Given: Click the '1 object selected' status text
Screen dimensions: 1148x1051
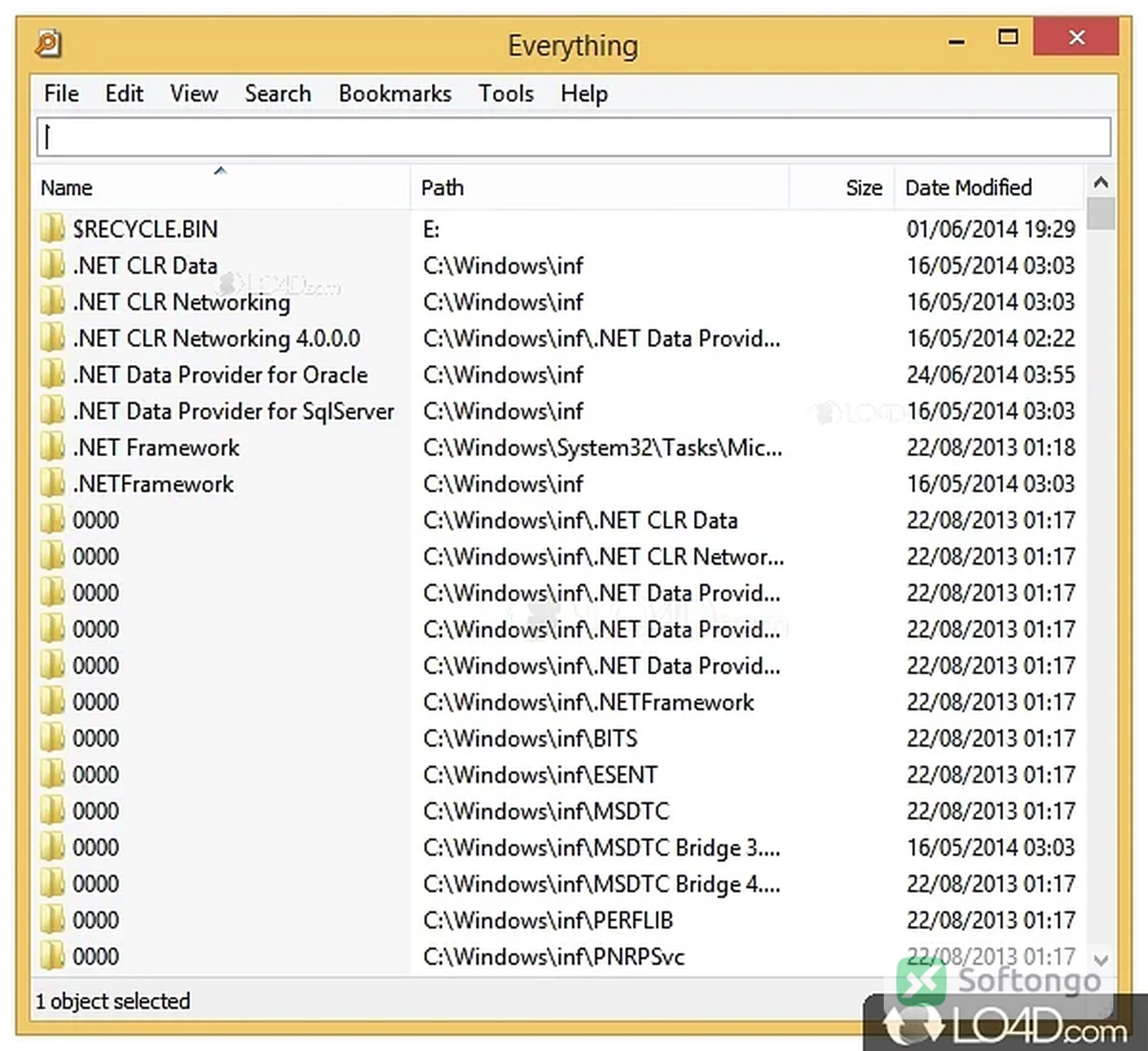Looking at the screenshot, I should coord(113,1001).
